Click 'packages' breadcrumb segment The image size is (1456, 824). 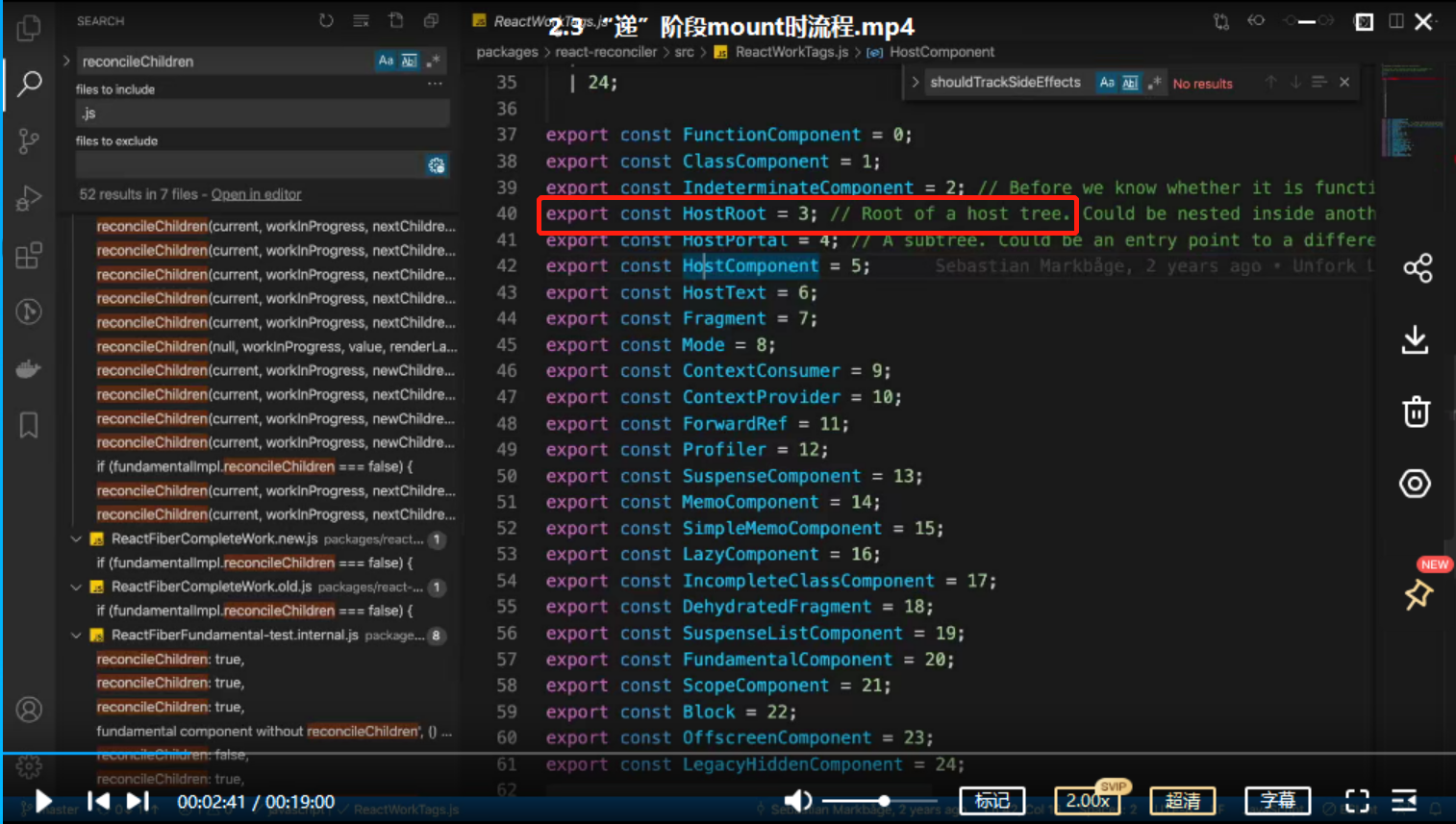click(507, 52)
